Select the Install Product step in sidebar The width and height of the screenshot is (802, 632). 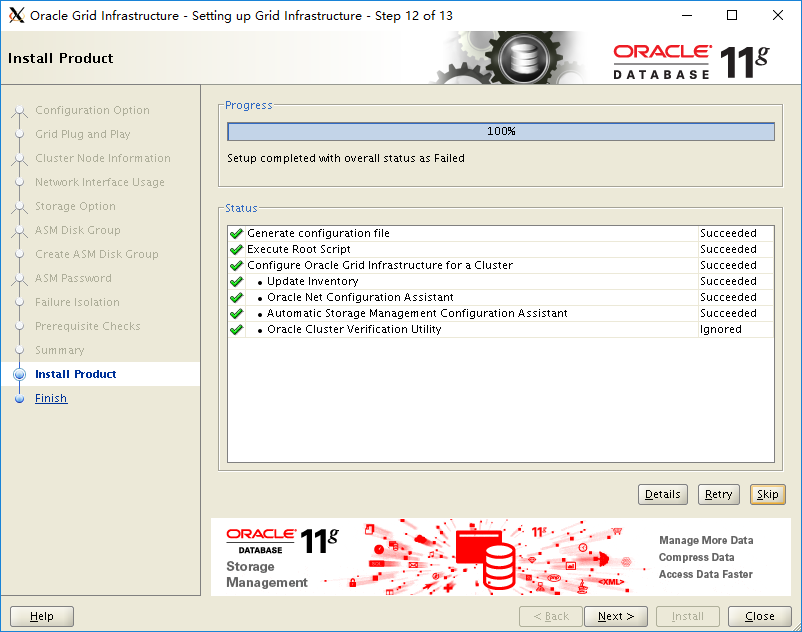tap(76, 374)
